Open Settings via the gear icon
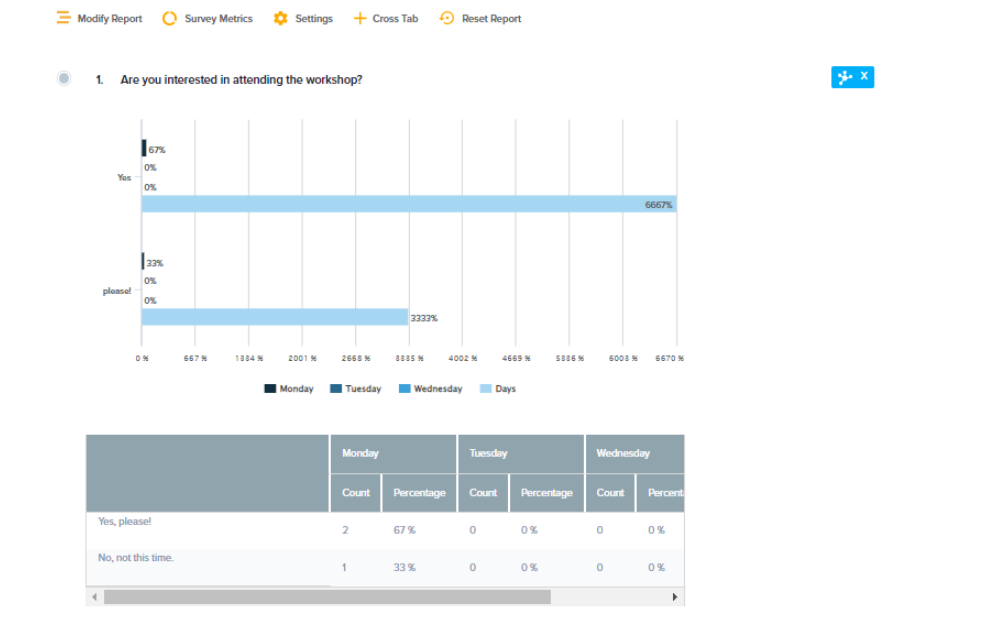Screen dimensions: 993x622 (x=280, y=18)
